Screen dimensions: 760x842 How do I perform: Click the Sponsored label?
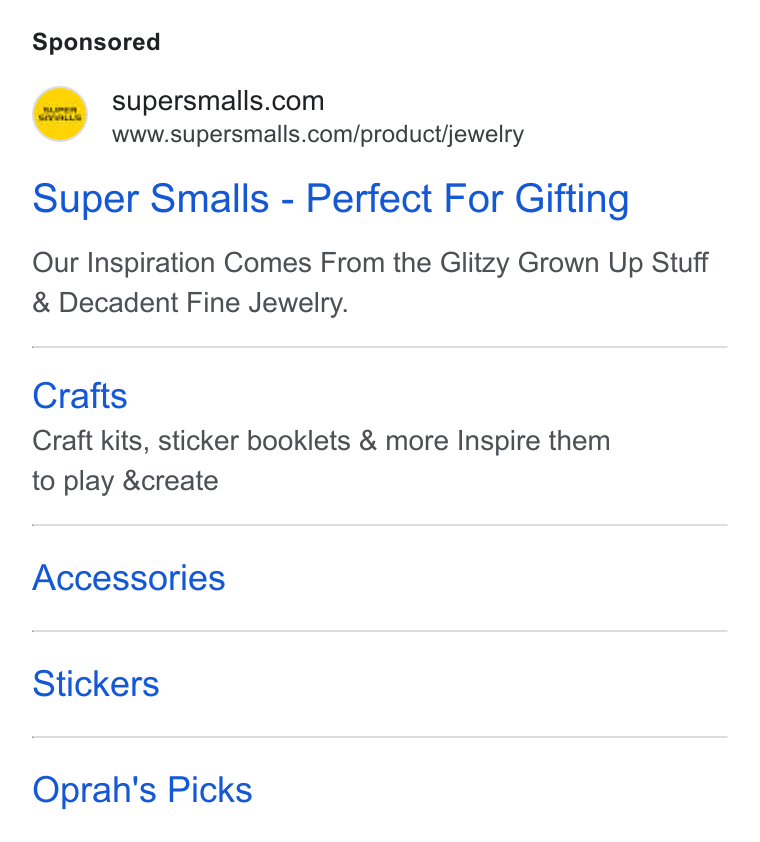point(96,42)
